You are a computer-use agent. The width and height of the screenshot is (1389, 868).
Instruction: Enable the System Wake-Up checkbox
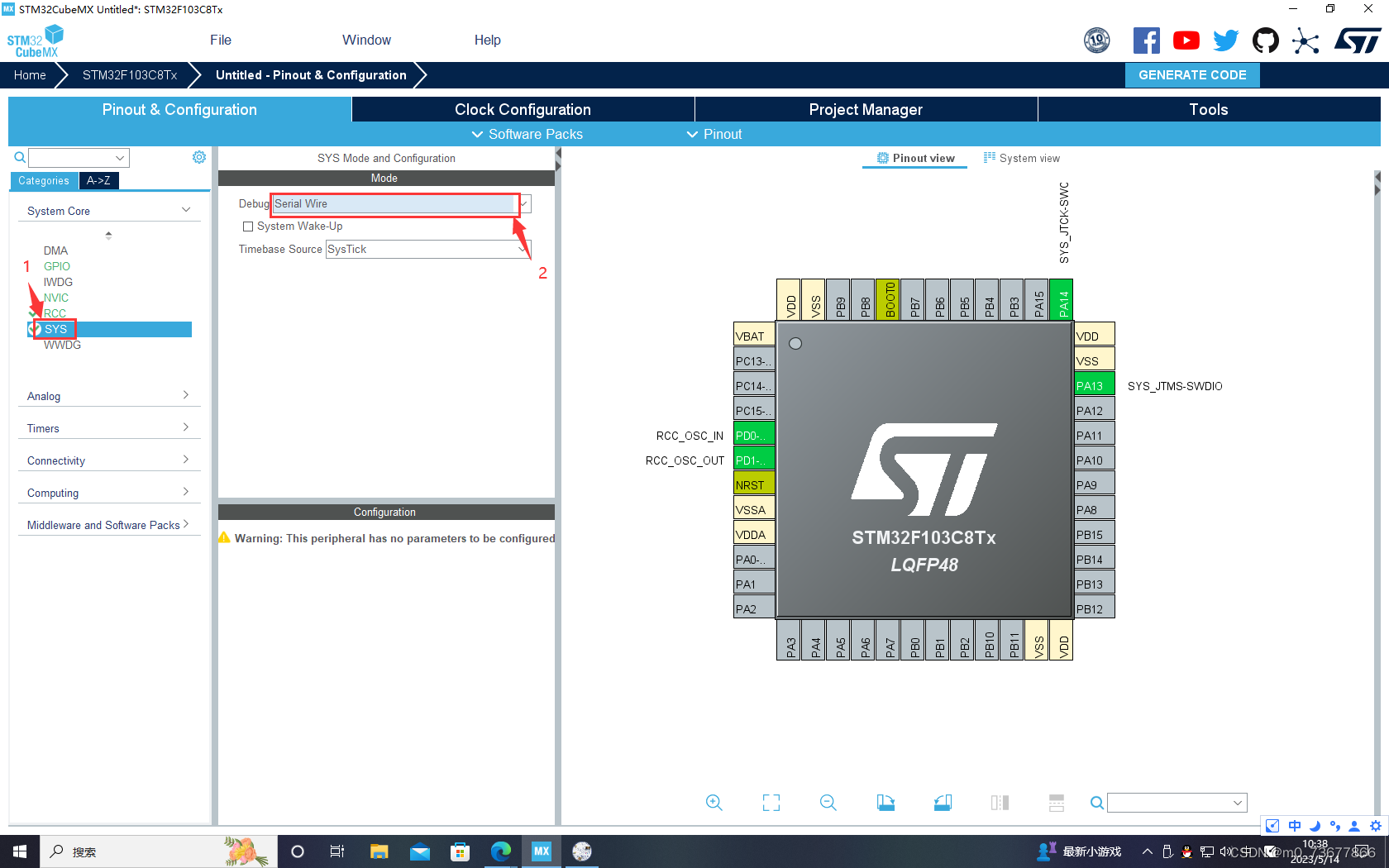[248, 226]
